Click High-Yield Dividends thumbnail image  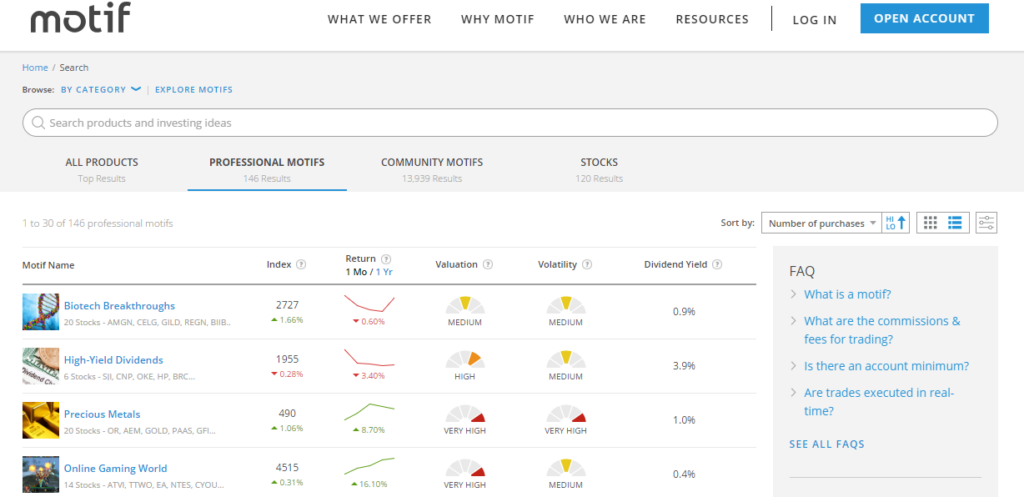(40, 366)
